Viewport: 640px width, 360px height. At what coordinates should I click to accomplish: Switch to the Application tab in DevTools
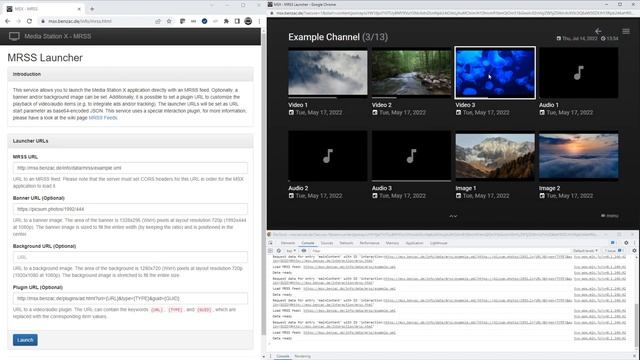click(x=414, y=243)
